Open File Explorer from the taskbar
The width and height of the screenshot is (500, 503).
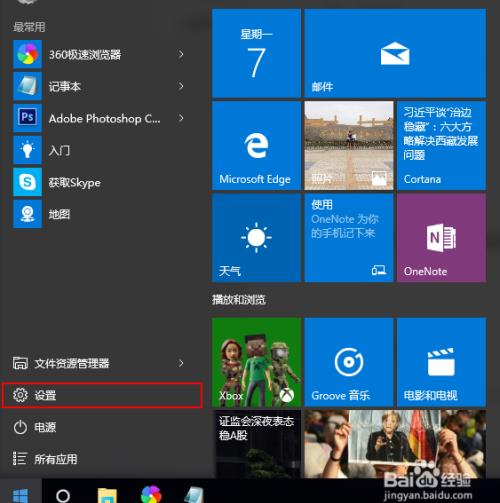click(107, 496)
